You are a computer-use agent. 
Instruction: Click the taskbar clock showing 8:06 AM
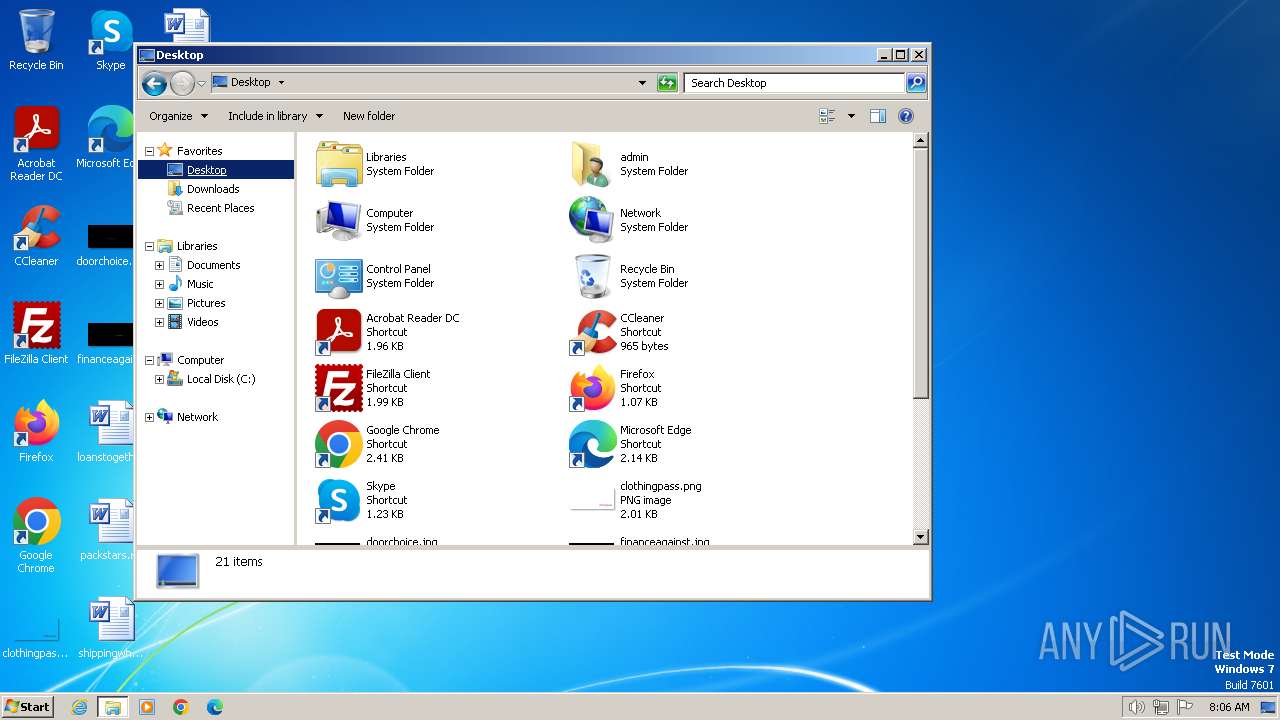coord(1229,707)
